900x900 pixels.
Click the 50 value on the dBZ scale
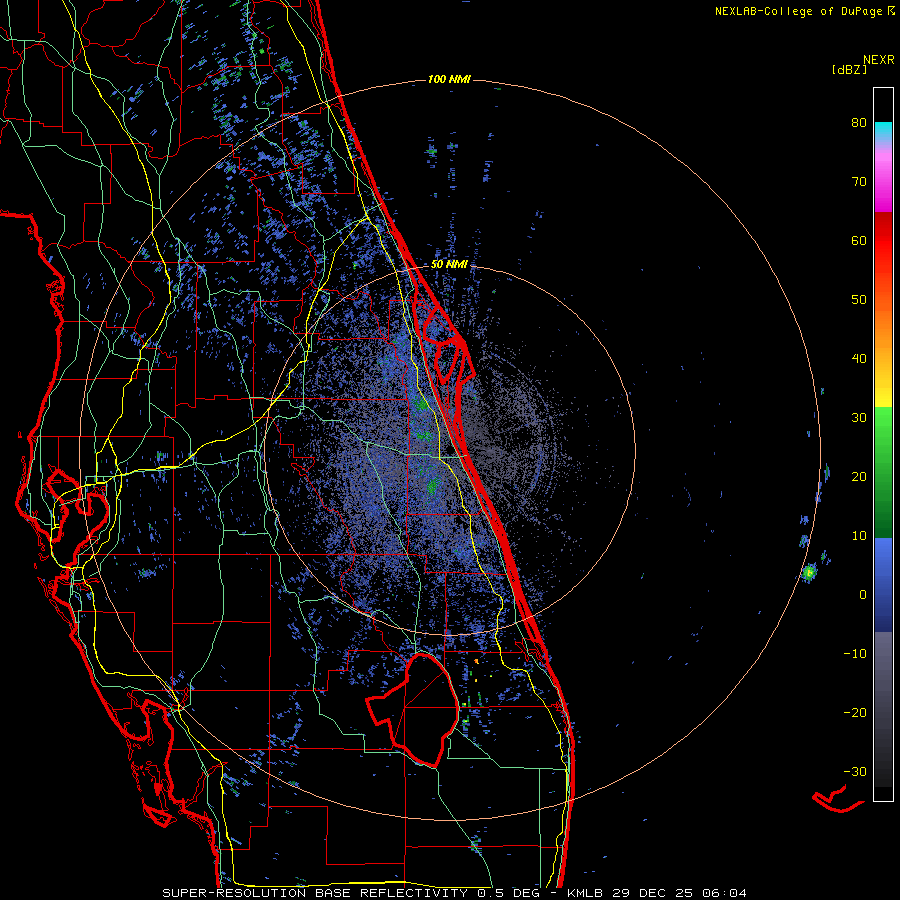pyautogui.click(x=859, y=300)
